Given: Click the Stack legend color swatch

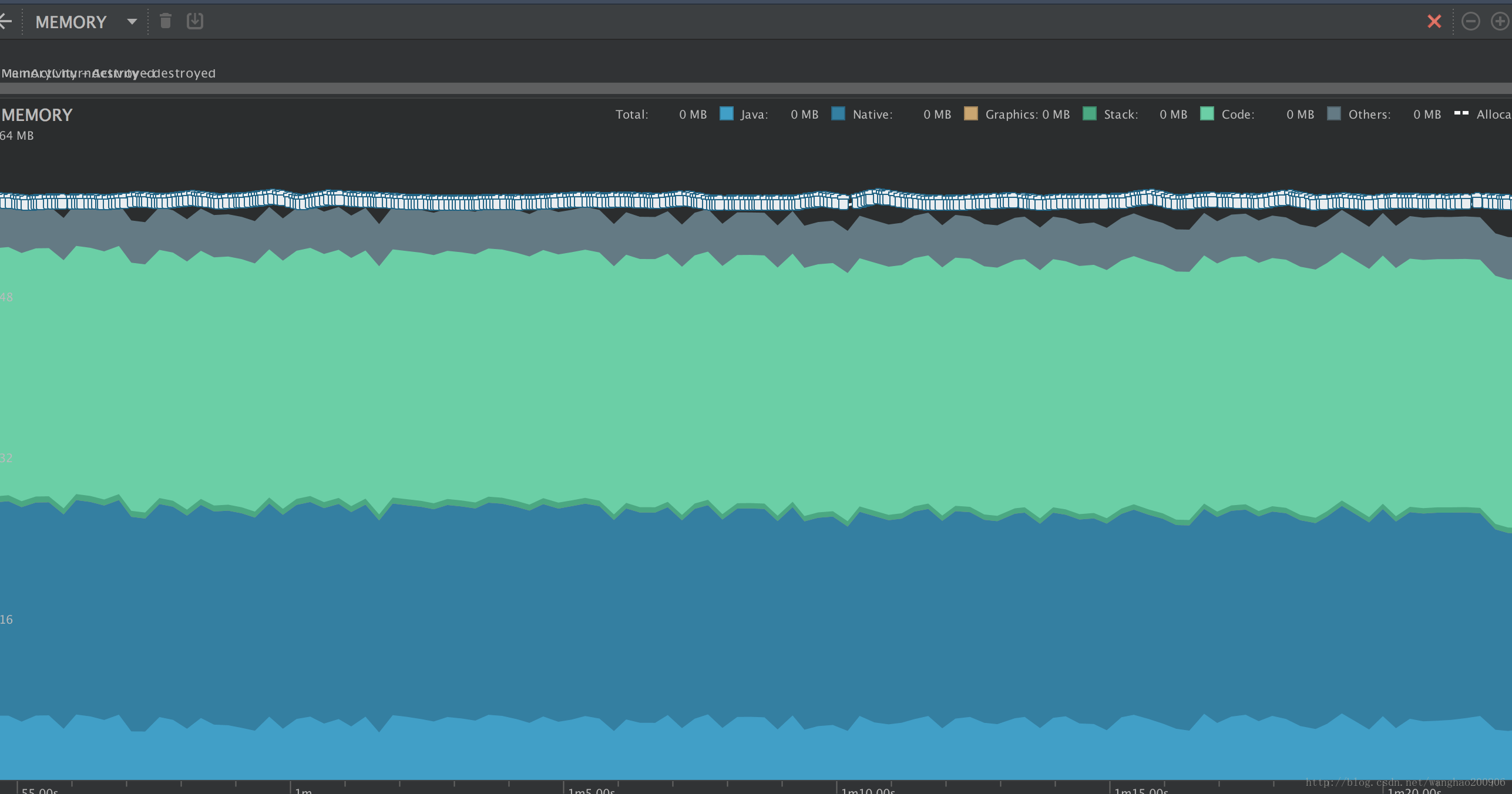Looking at the screenshot, I should coord(1090,114).
